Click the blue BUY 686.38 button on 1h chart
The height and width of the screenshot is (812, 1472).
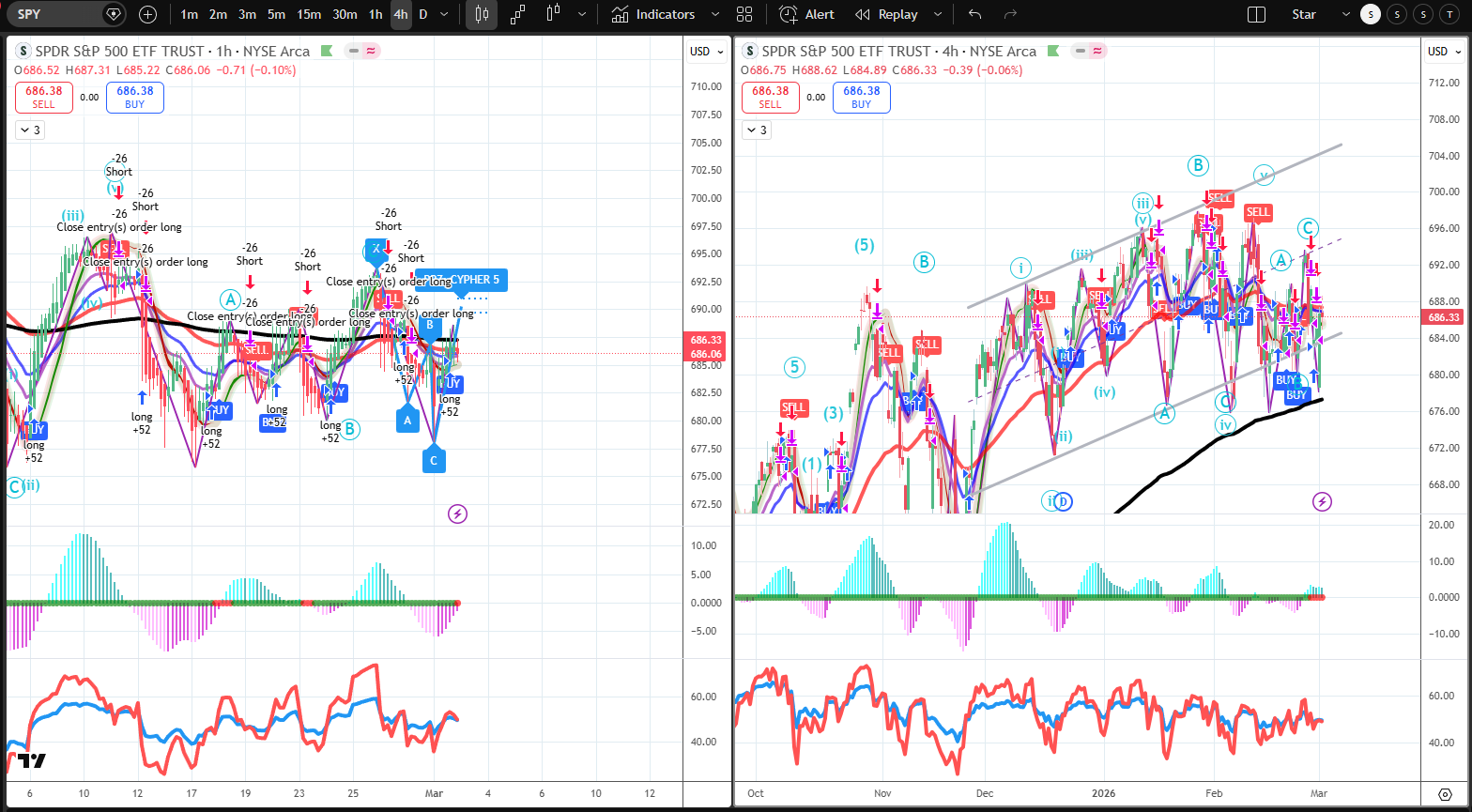[135, 98]
